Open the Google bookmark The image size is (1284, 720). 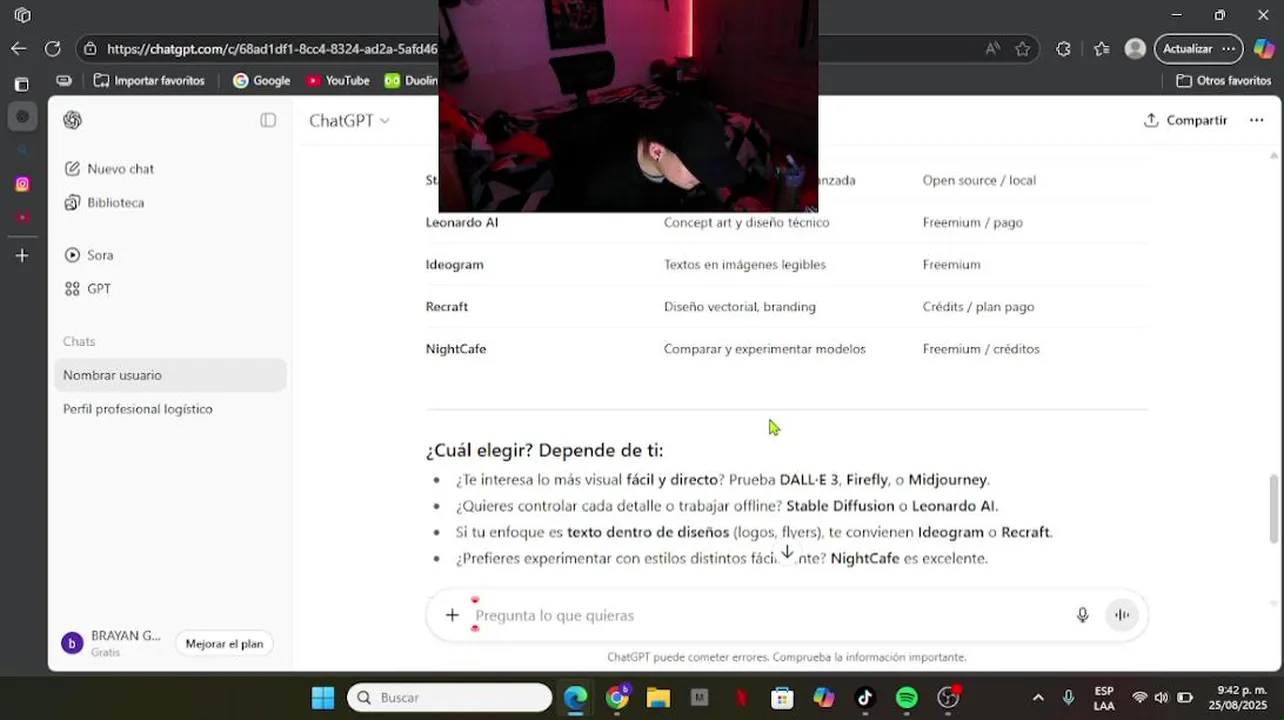[x=261, y=80]
